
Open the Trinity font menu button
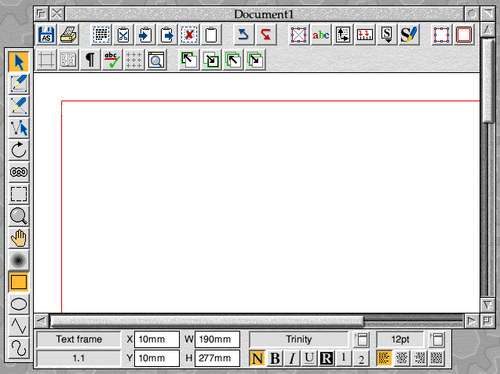[362, 339]
